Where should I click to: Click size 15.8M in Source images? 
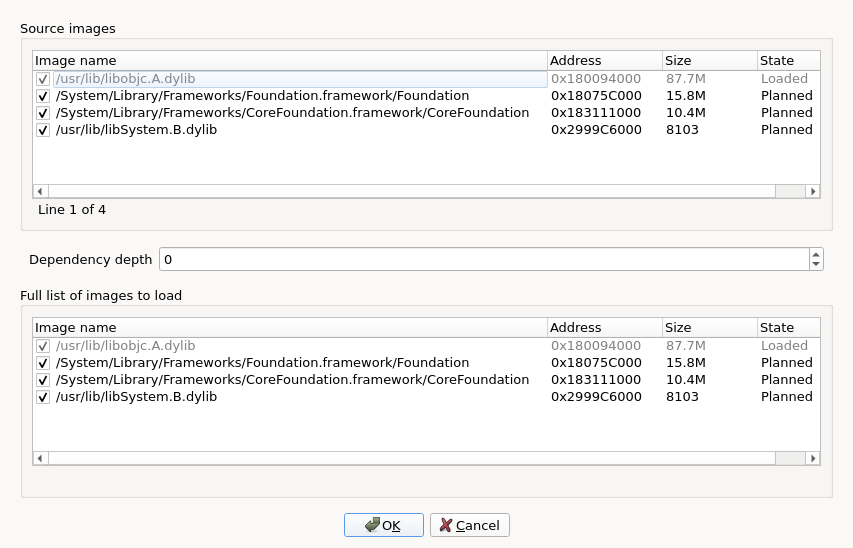(x=685, y=96)
